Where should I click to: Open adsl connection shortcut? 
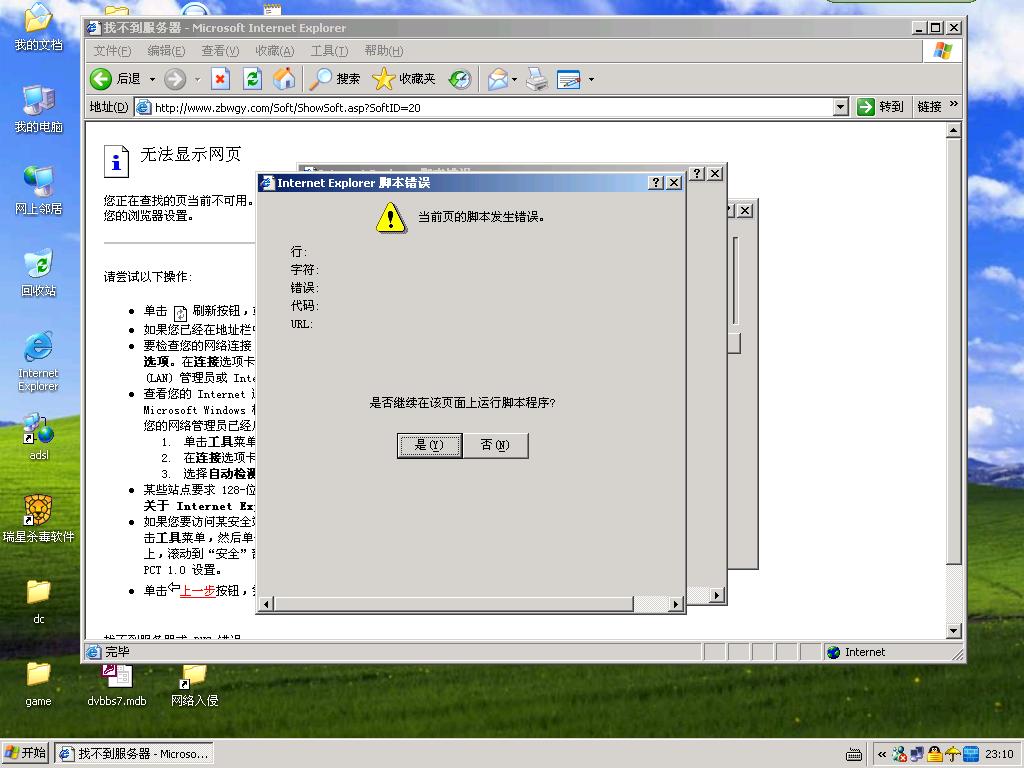(x=39, y=436)
